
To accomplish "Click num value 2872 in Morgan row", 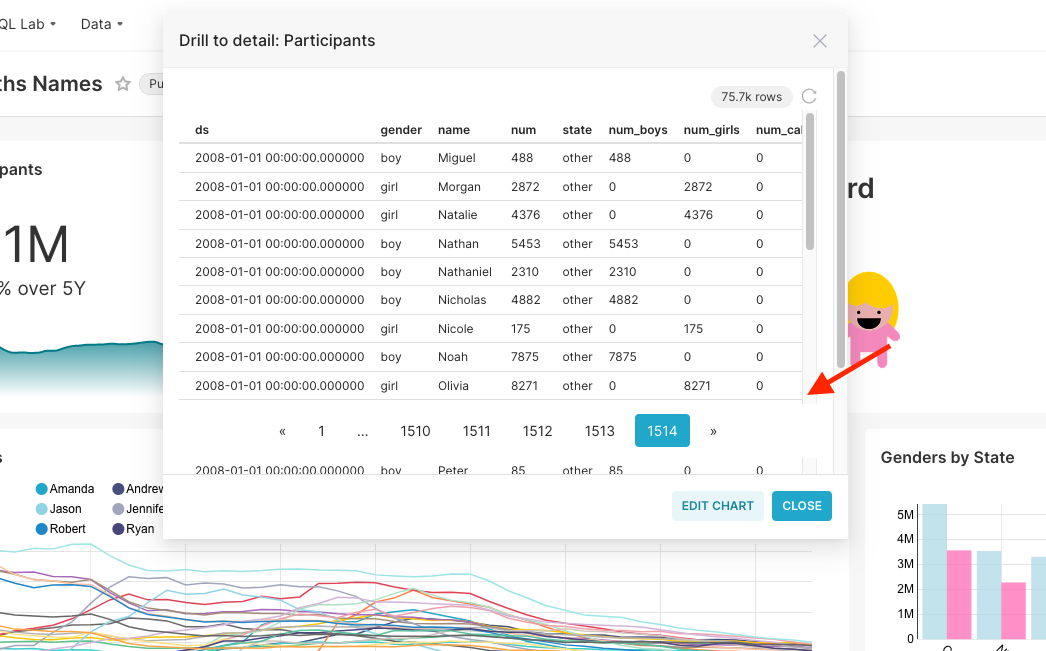I will point(525,187).
